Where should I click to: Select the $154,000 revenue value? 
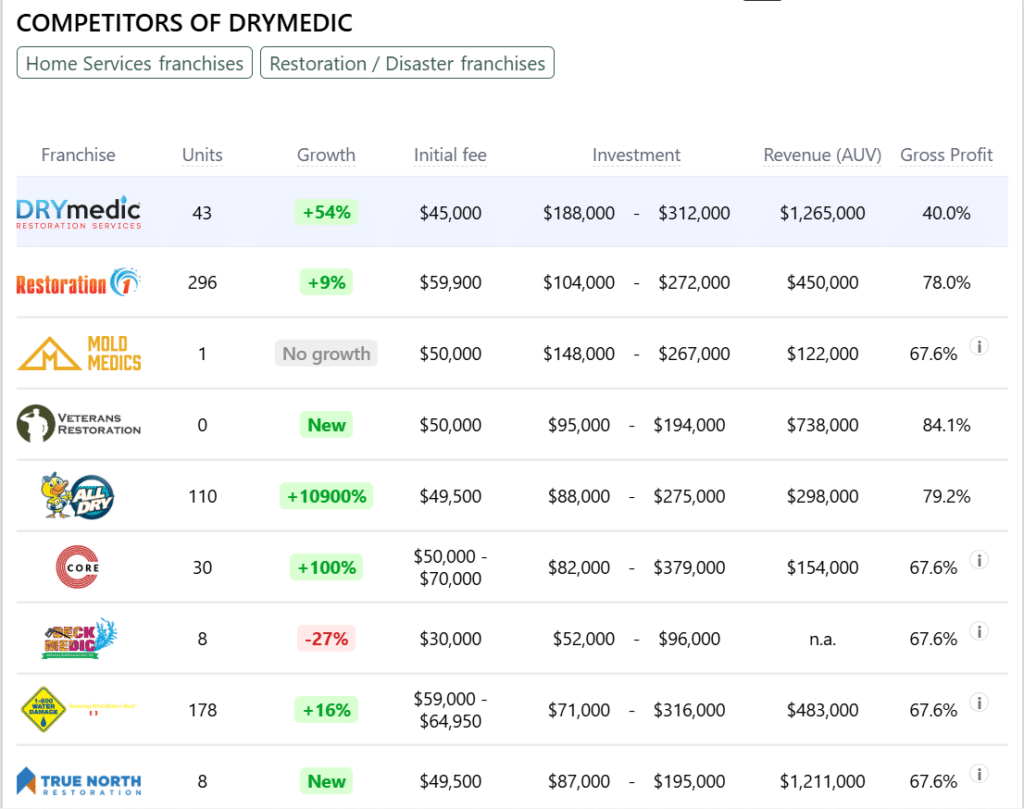(822, 567)
